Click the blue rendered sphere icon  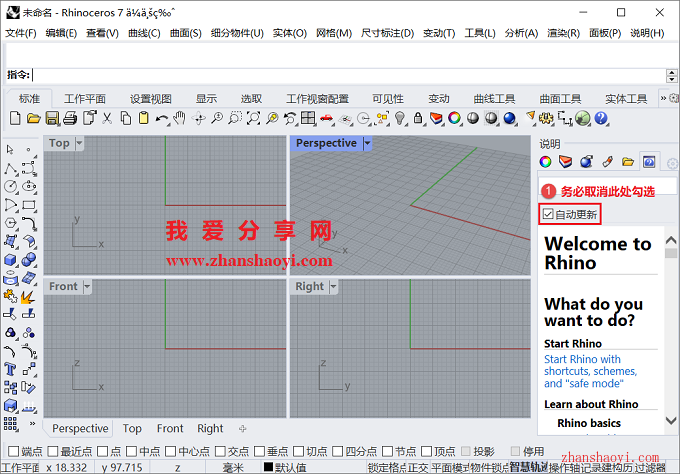[x=509, y=118]
